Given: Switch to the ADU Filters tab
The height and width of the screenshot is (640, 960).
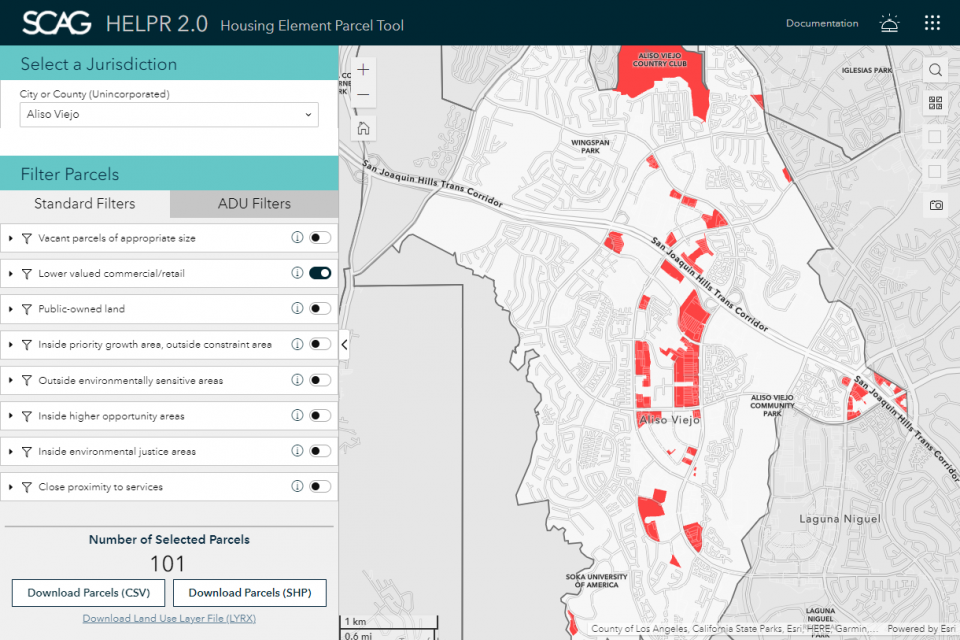Looking at the screenshot, I should tap(254, 204).
